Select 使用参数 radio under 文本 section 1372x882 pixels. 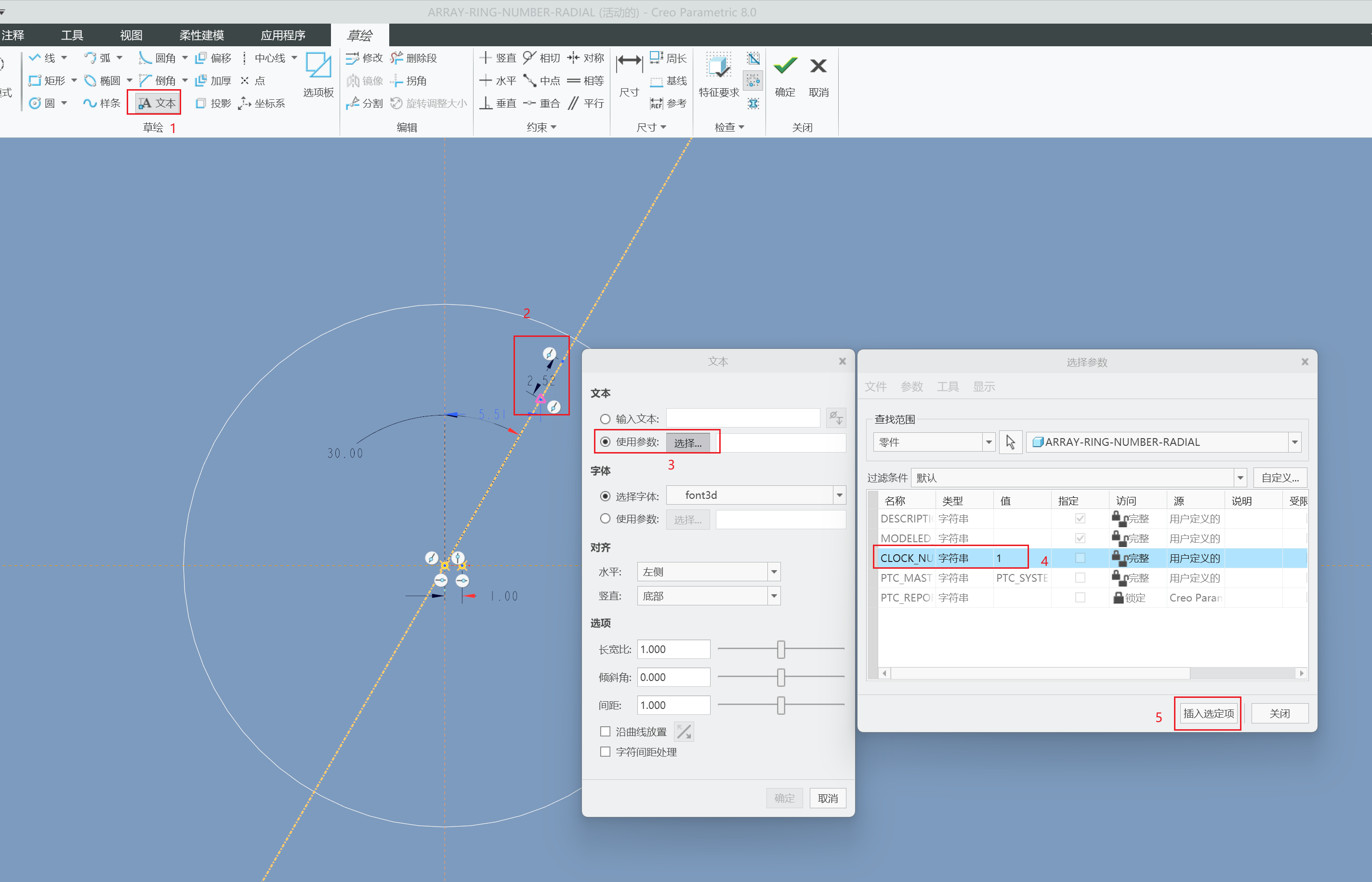point(605,441)
